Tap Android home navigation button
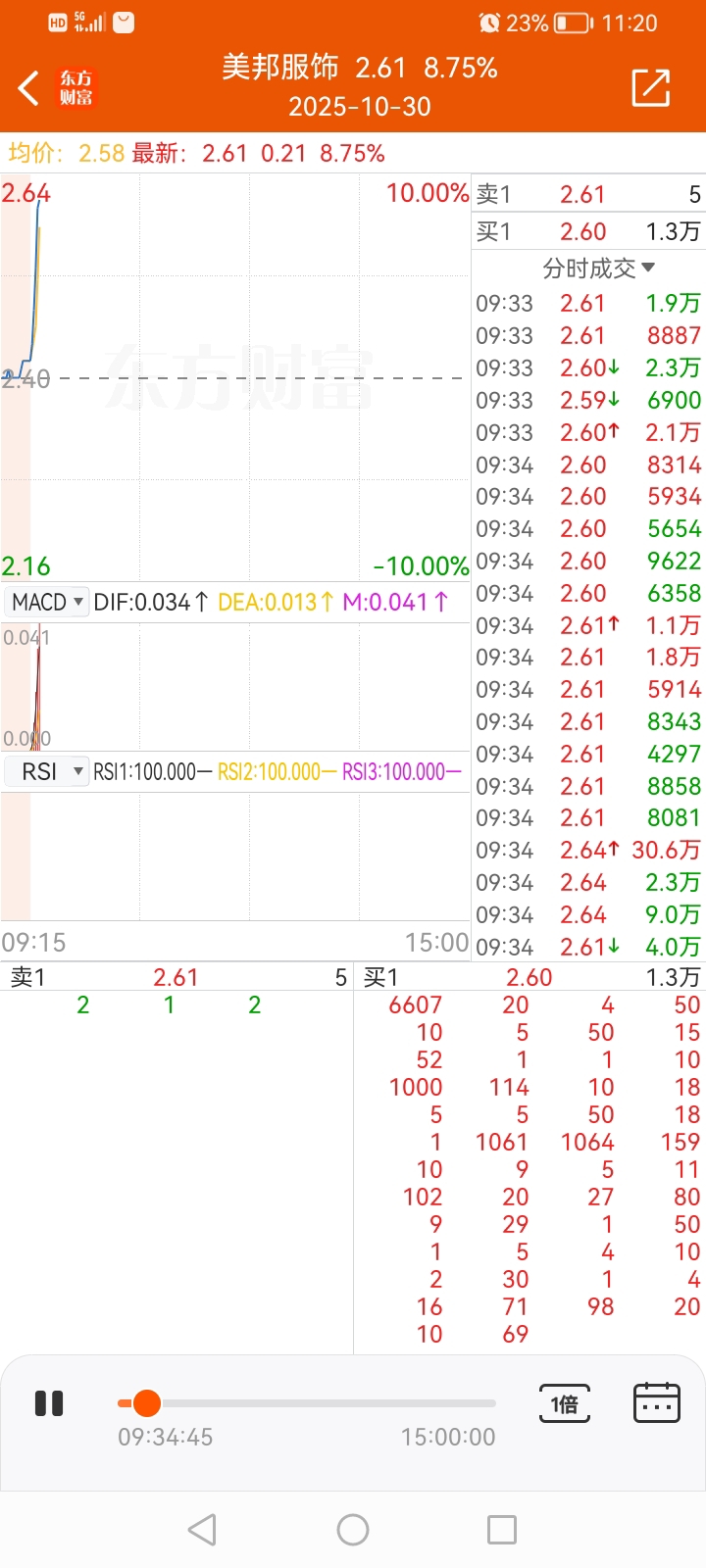Image resolution: width=706 pixels, height=1568 pixels. point(353,1529)
